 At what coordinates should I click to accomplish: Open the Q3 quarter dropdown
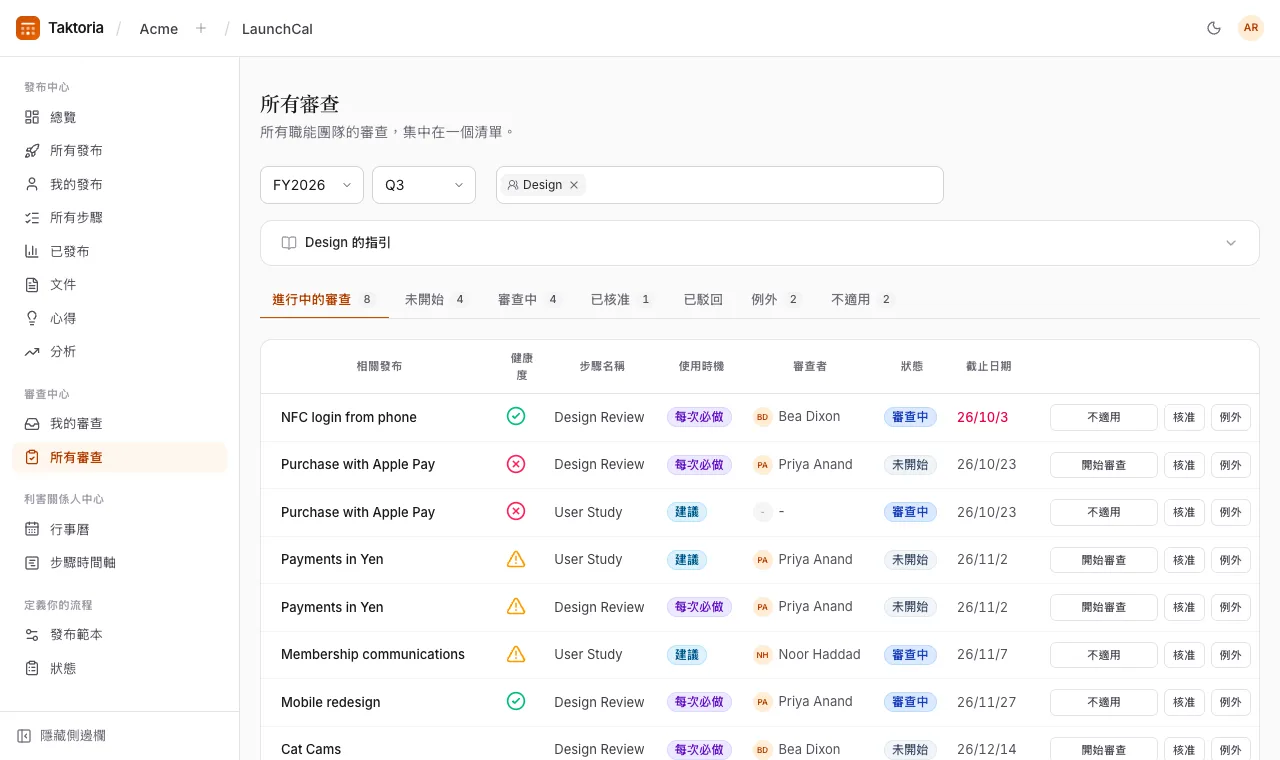pos(424,185)
